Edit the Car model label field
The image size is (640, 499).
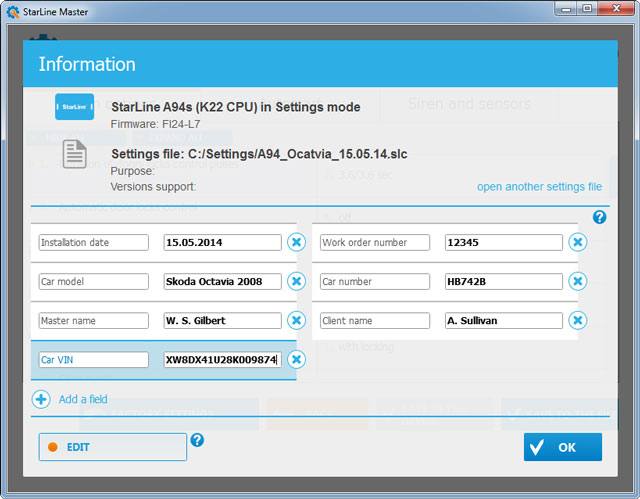pos(93,282)
